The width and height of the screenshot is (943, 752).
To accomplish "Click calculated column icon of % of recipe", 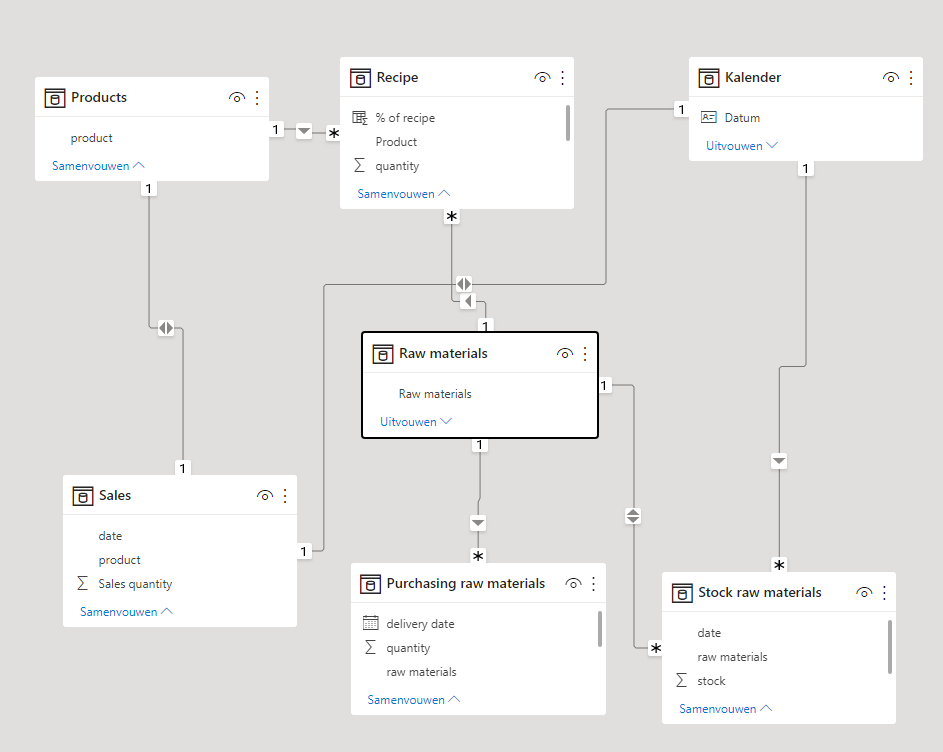I will click(x=360, y=118).
